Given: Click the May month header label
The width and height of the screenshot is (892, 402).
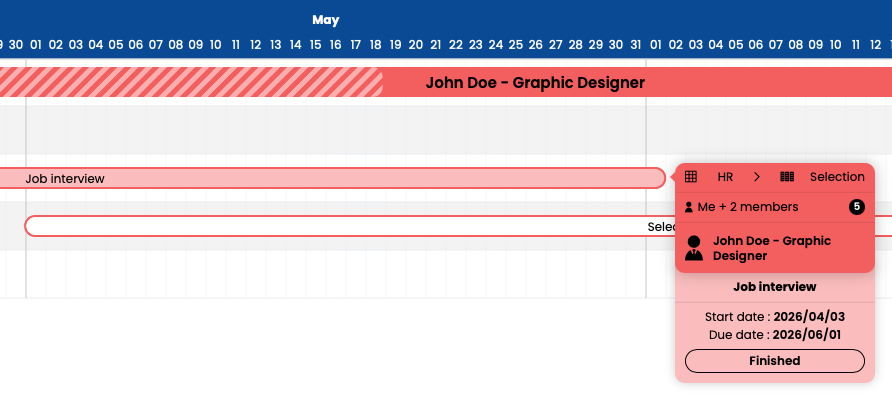Looking at the screenshot, I should click(x=325, y=20).
